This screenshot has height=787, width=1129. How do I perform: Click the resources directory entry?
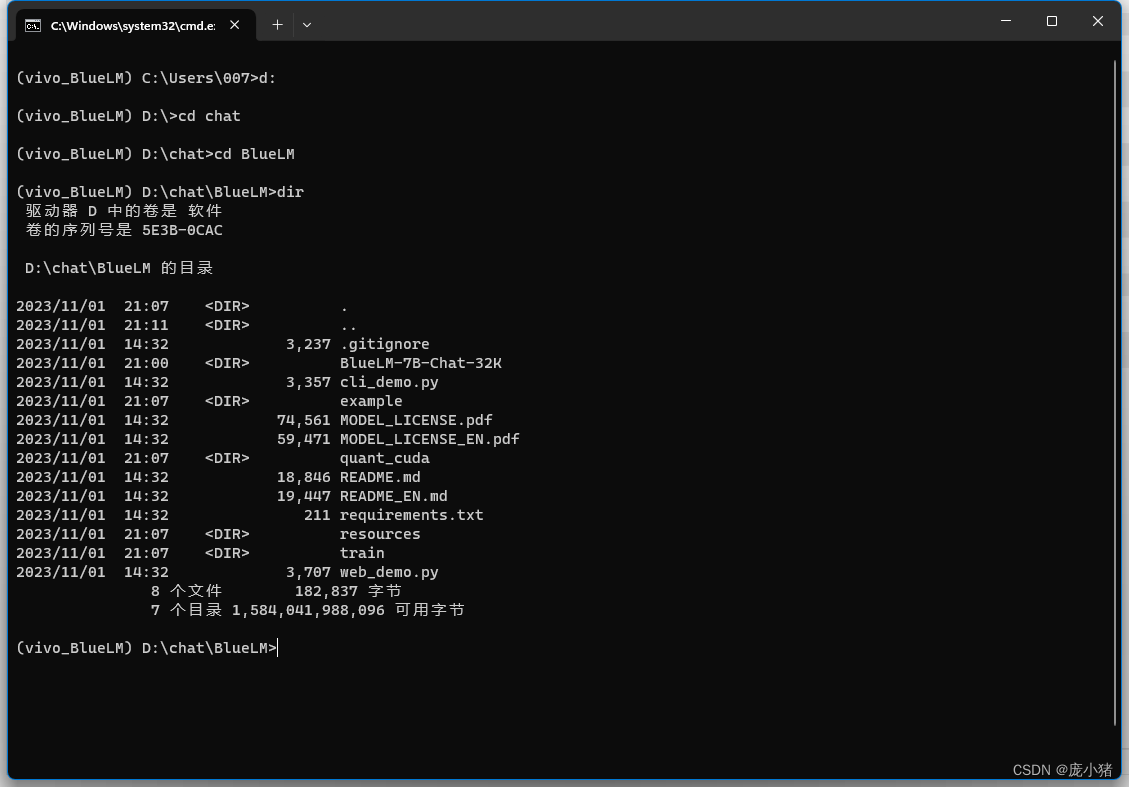coord(380,534)
